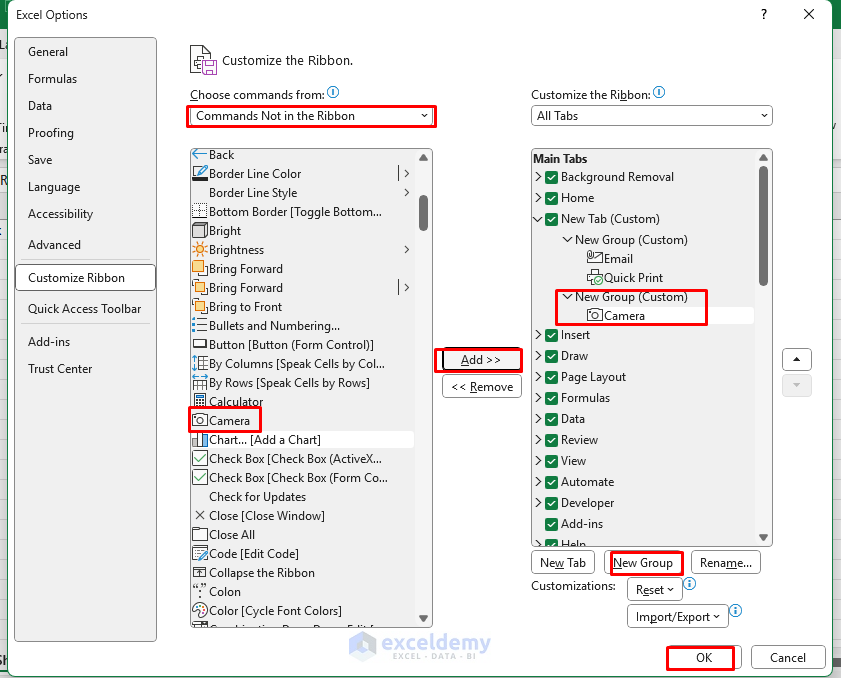Viewport: 841px width, 678px height.
Task: Expand Border Line Style submenu arrow
Action: pyautogui.click(x=407, y=192)
